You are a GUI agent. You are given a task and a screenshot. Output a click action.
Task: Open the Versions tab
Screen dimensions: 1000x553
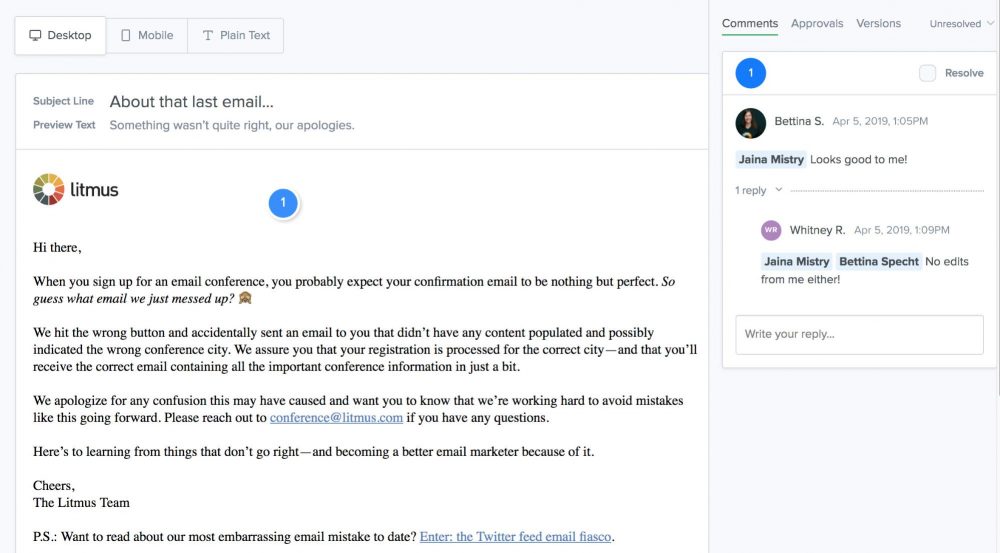click(x=879, y=23)
